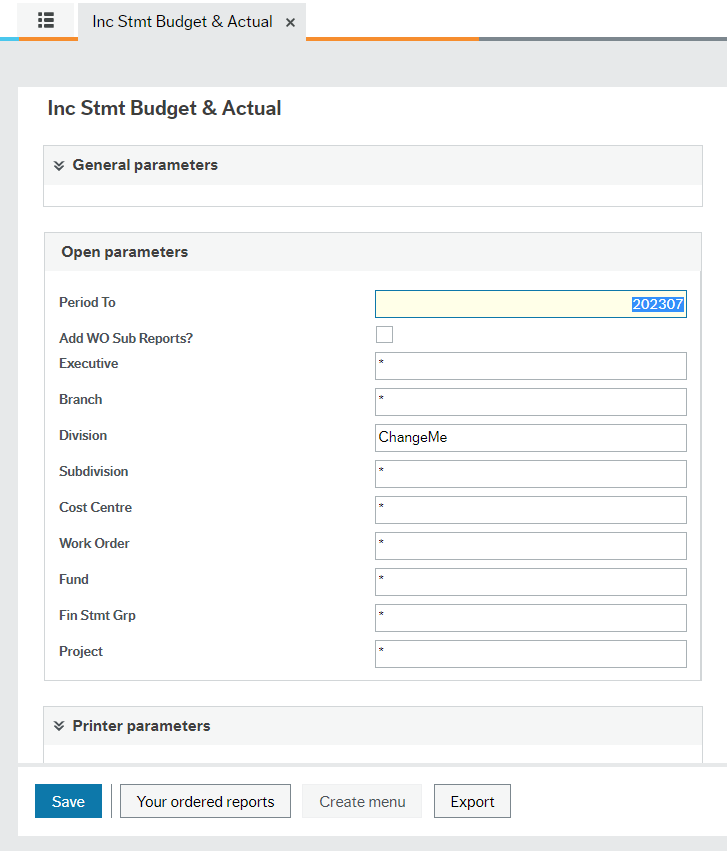727x851 pixels.
Task: Click the Executive parameter field
Action: [530, 365]
